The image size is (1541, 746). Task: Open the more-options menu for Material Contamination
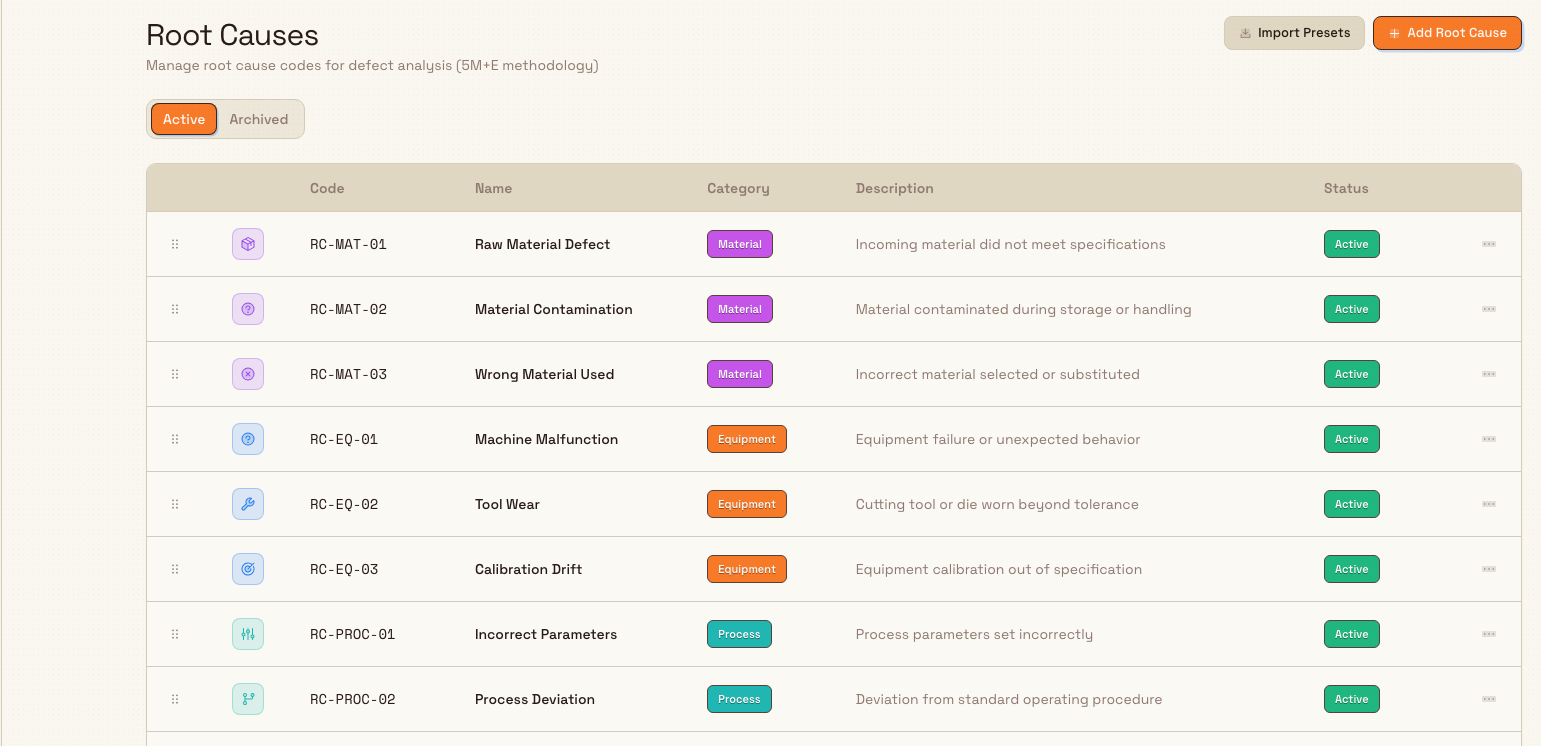pyautogui.click(x=1489, y=309)
